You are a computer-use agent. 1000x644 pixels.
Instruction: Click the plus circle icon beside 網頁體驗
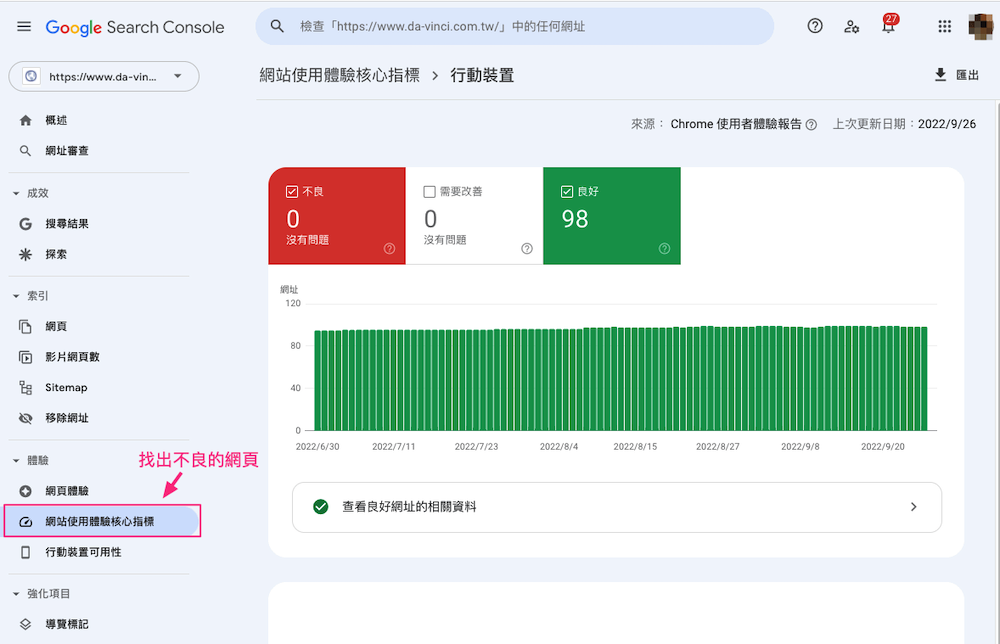pyautogui.click(x=26, y=491)
